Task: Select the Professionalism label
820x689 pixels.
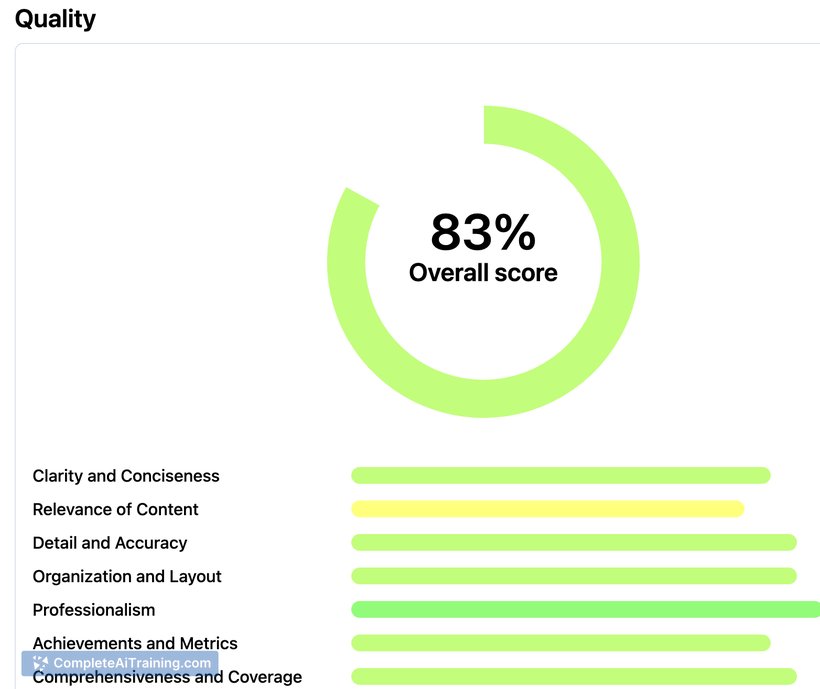Action: tap(94, 610)
